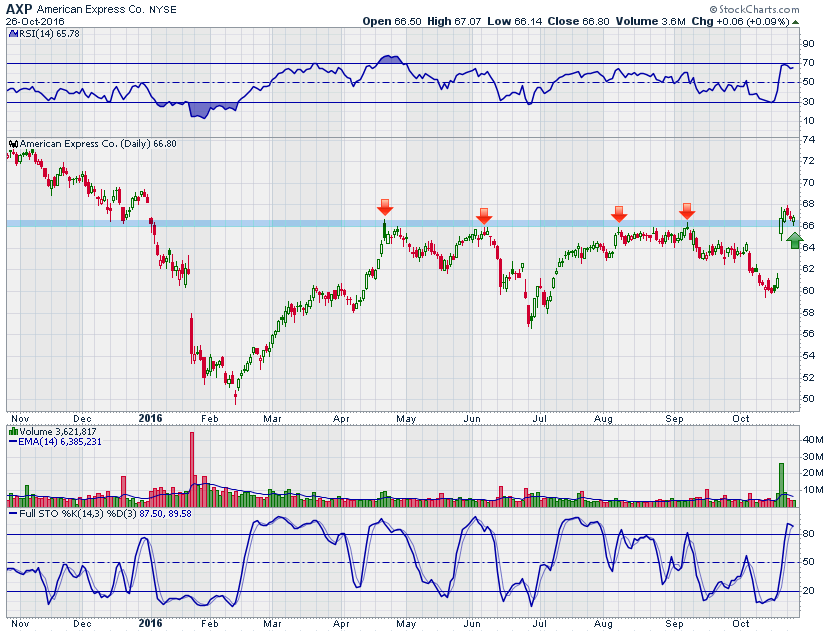Click the Volume 3,621,817 legend label
The height and width of the screenshot is (633, 827).
coord(58,431)
